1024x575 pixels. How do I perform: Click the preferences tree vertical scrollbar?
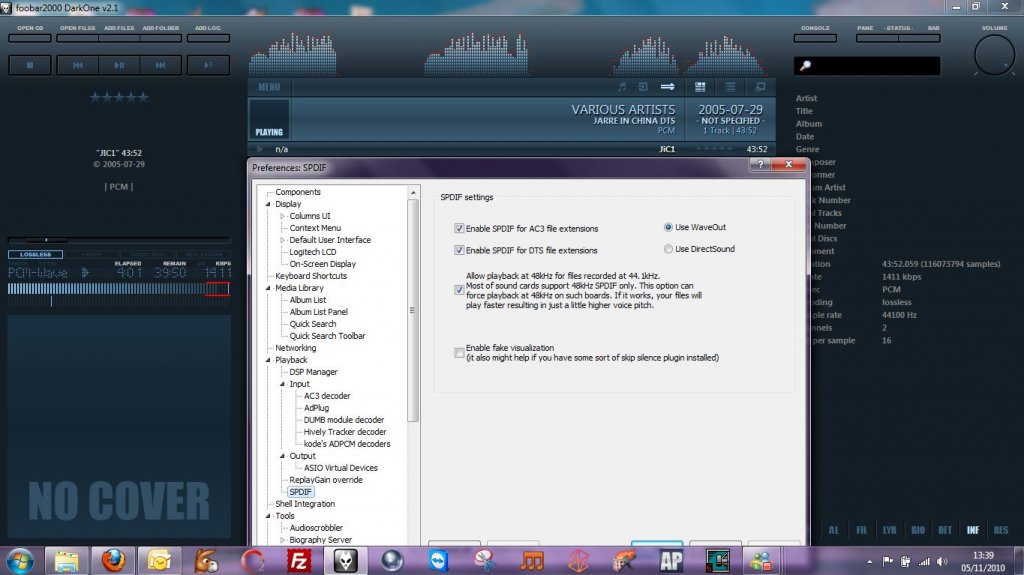coord(413,310)
